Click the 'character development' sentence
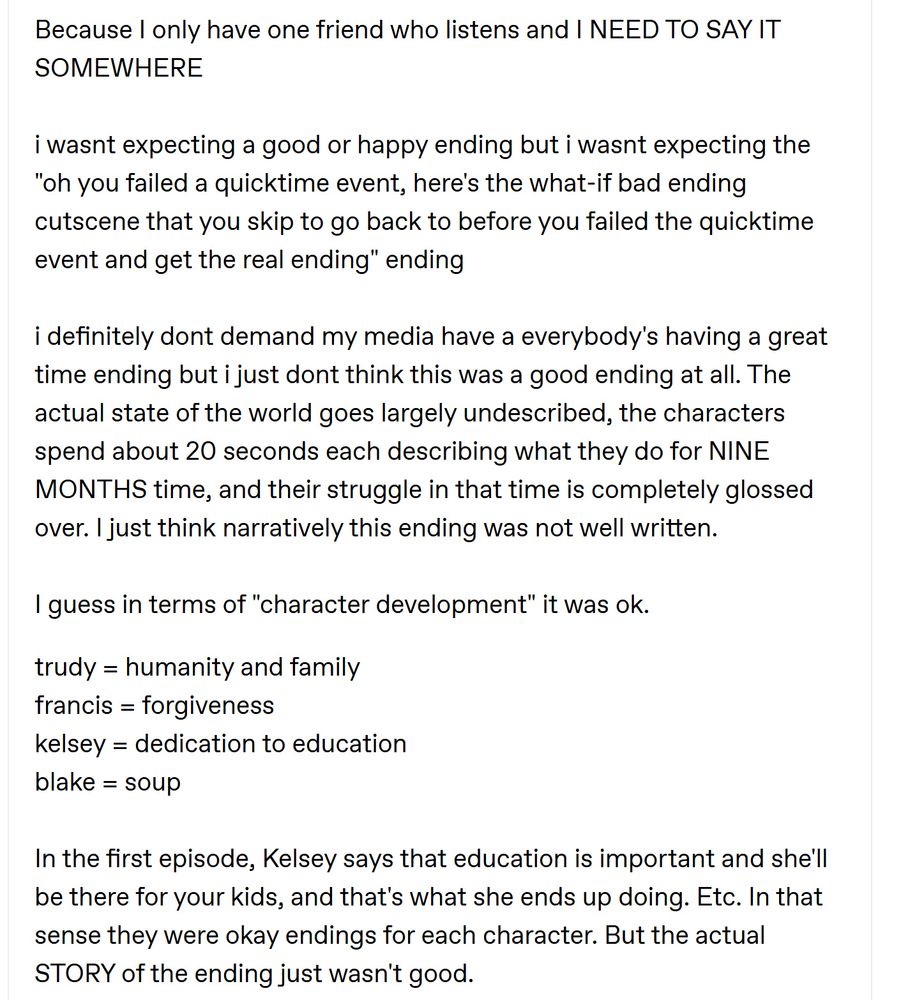The image size is (901, 1000). tap(342, 604)
